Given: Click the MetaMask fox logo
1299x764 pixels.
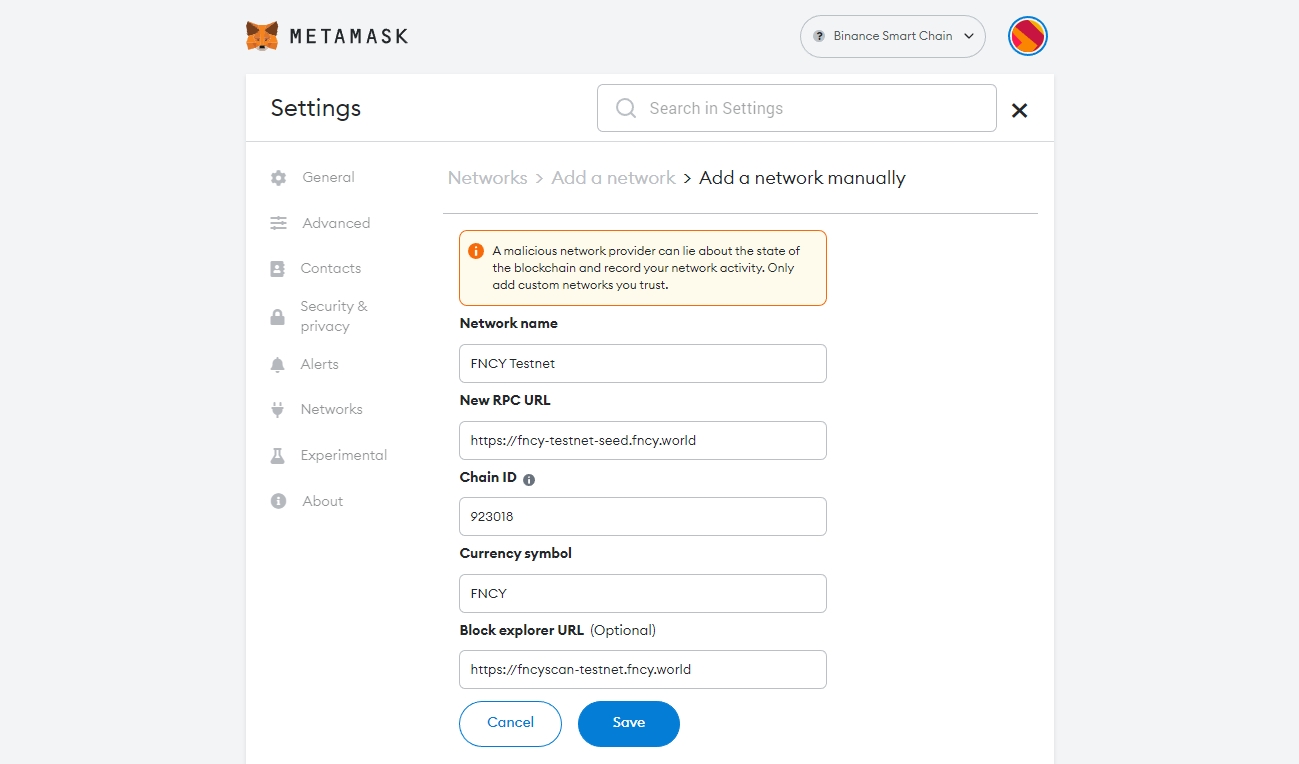Looking at the screenshot, I should click(x=262, y=36).
